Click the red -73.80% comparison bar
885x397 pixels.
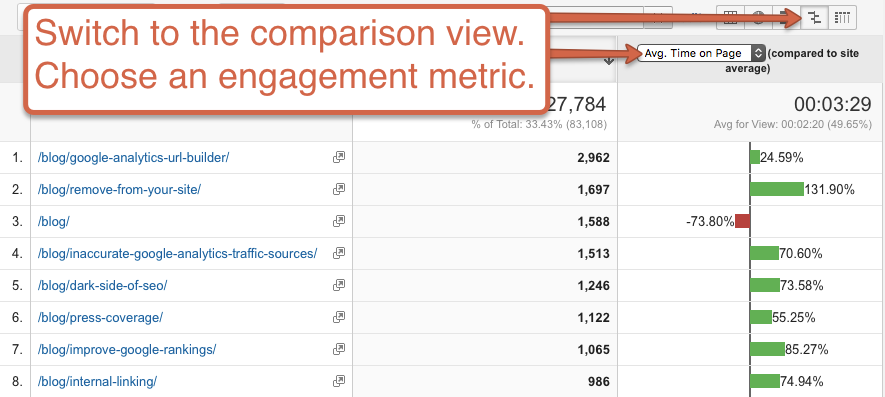(742, 221)
